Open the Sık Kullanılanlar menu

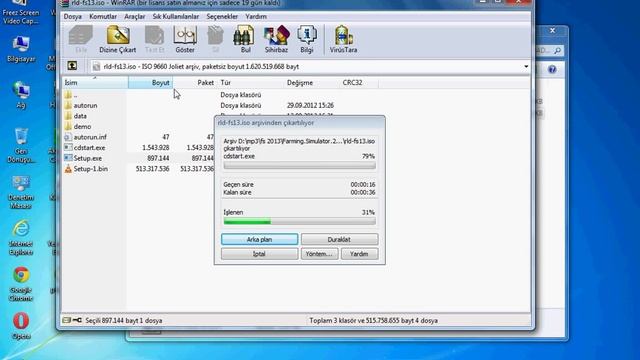point(176,16)
